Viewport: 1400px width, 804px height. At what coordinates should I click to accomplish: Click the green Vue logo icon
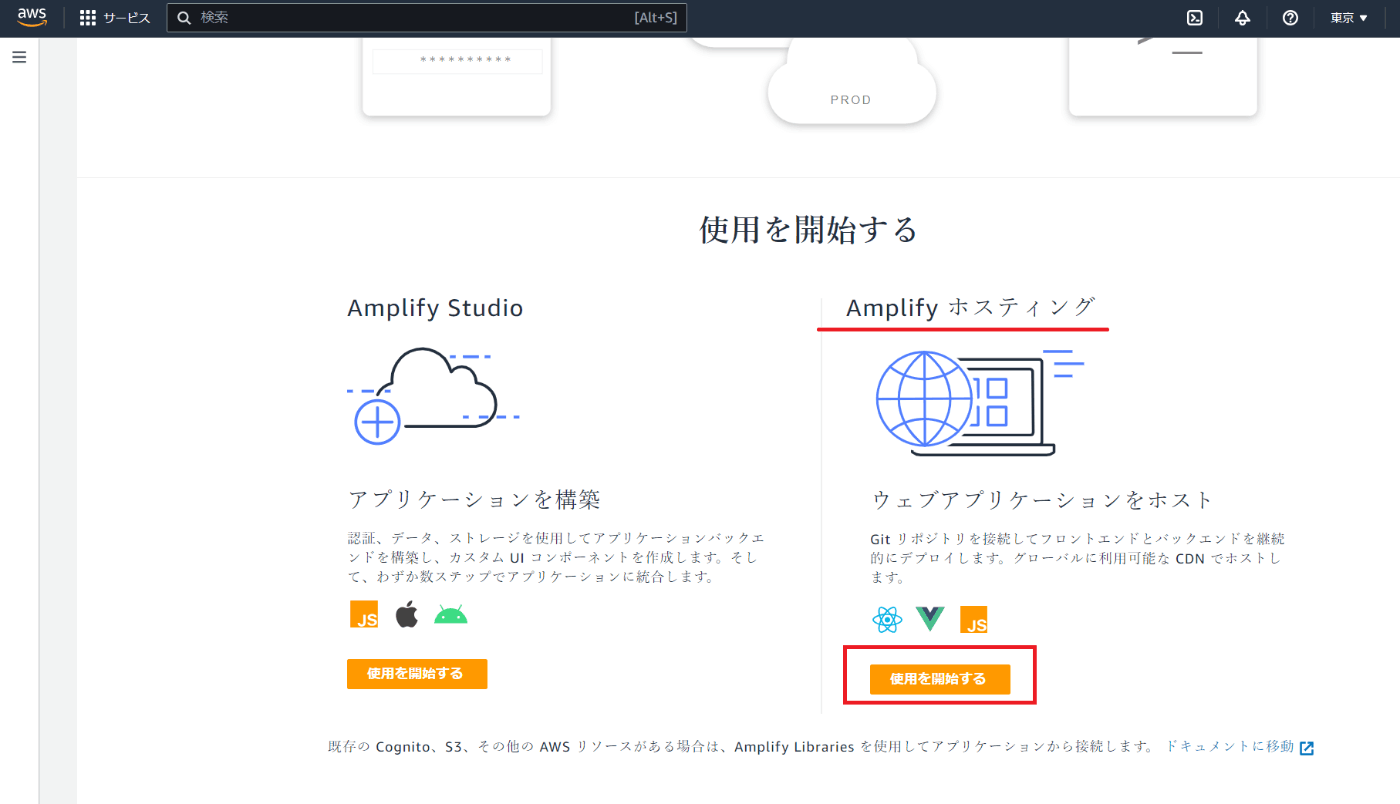pyautogui.click(x=930, y=619)
